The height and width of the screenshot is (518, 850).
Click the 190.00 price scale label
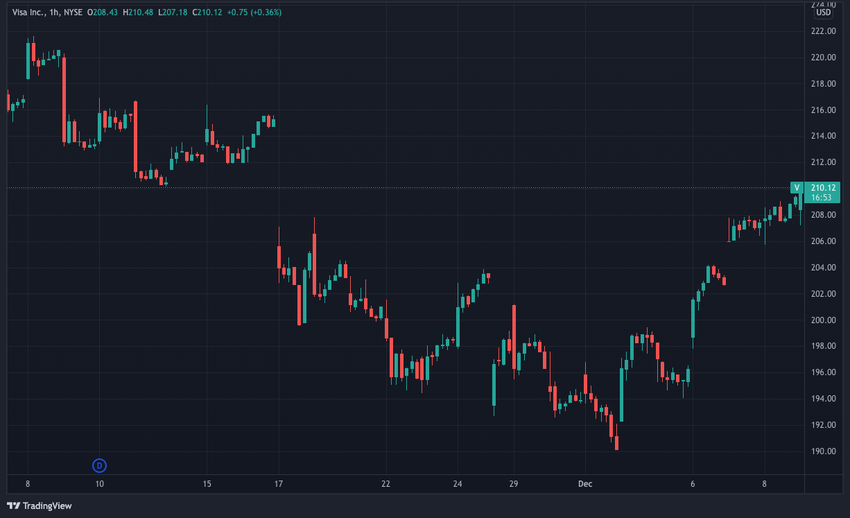[x=823, y=451]
